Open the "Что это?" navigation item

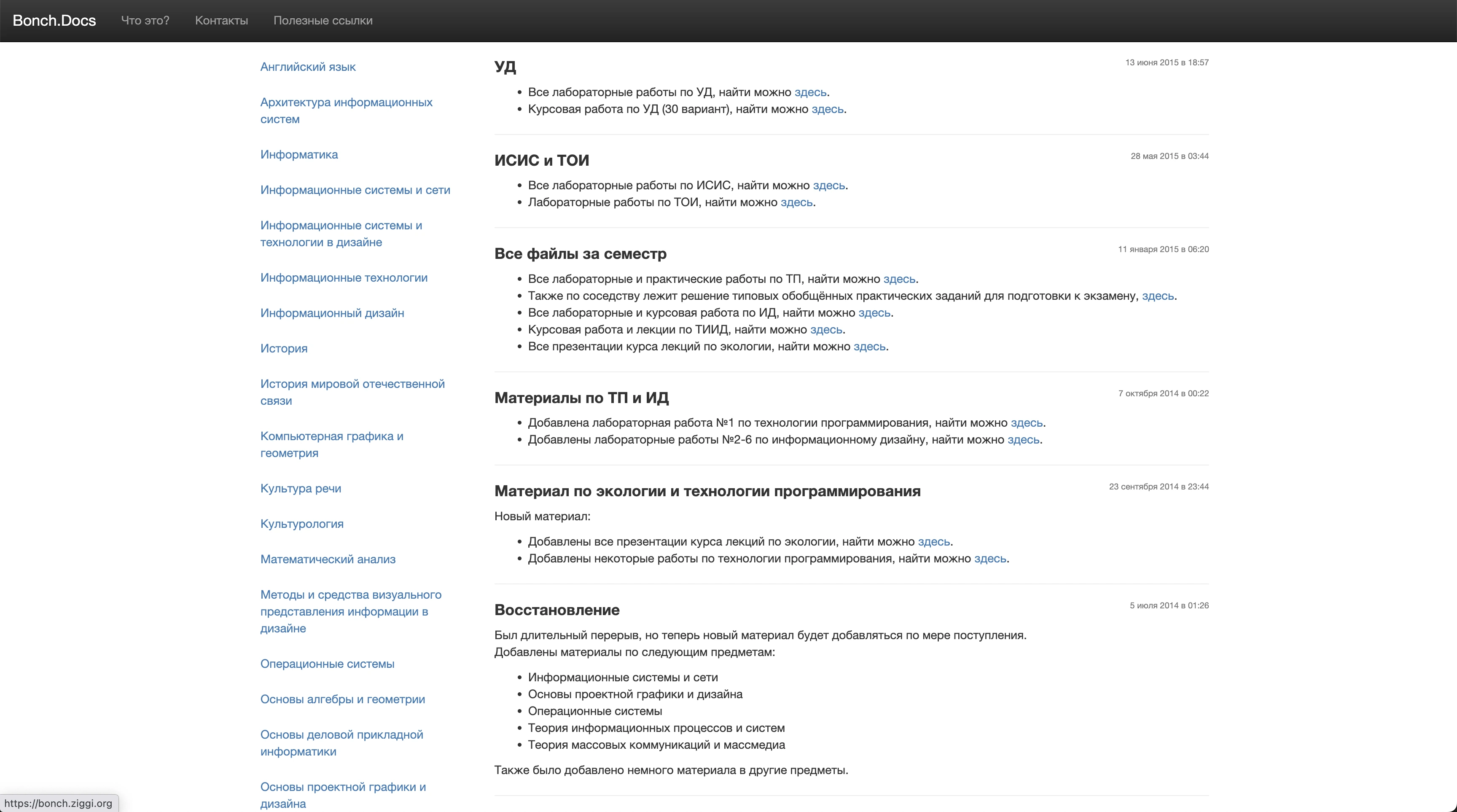click(x=145, y=20)
